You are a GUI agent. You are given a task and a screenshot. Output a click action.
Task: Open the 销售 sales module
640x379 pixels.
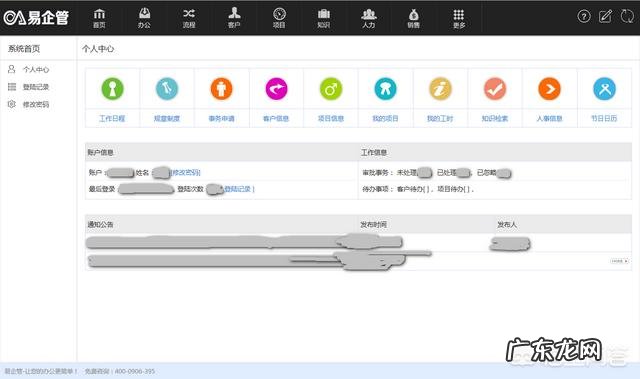tap(413, 18)
